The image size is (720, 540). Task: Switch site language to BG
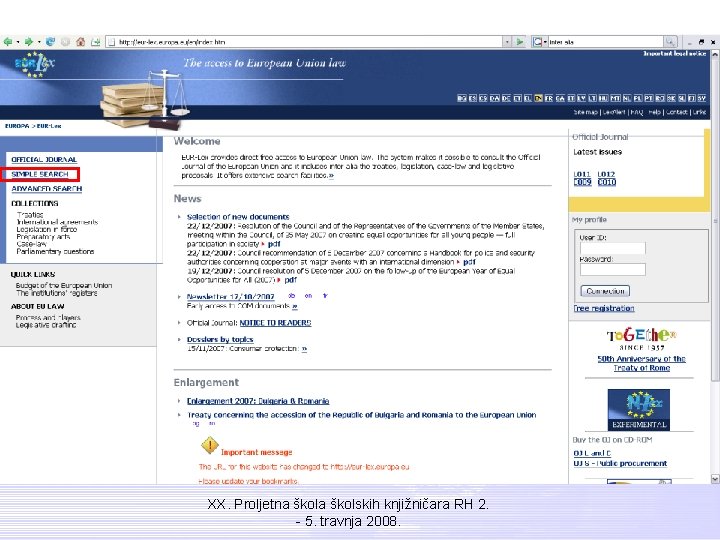point(462,98)
